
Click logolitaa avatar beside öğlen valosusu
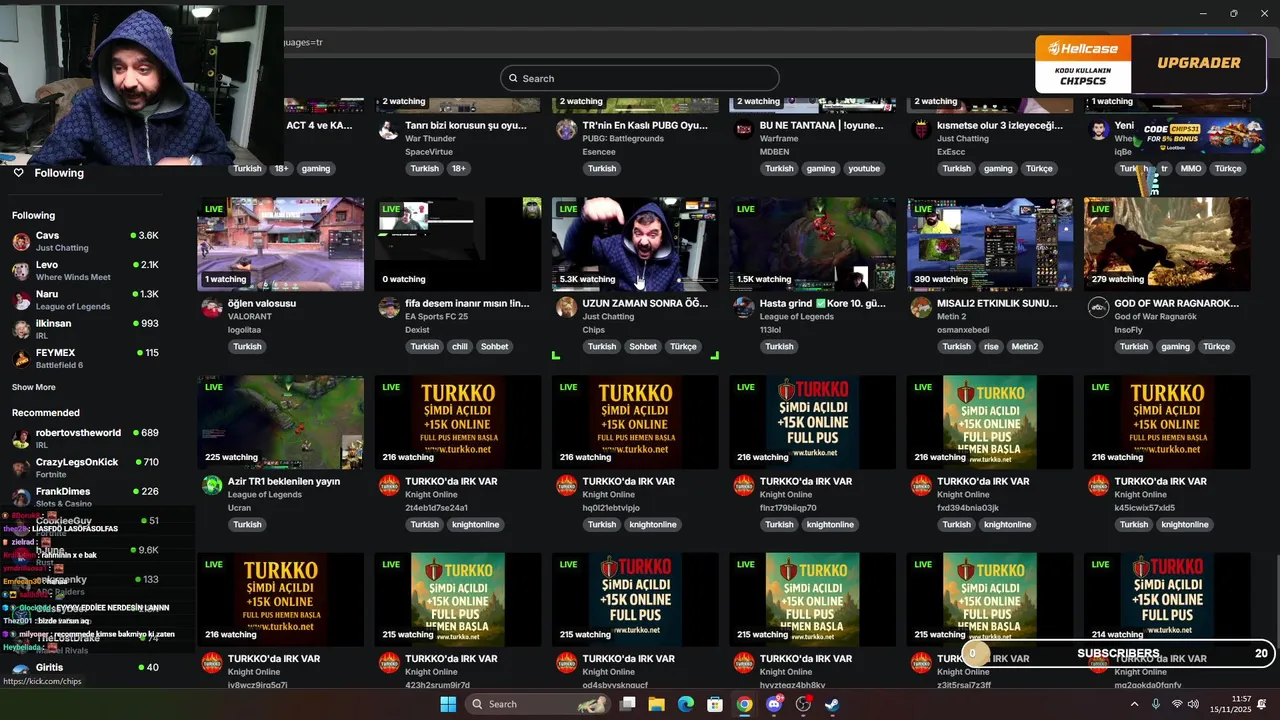212,308
